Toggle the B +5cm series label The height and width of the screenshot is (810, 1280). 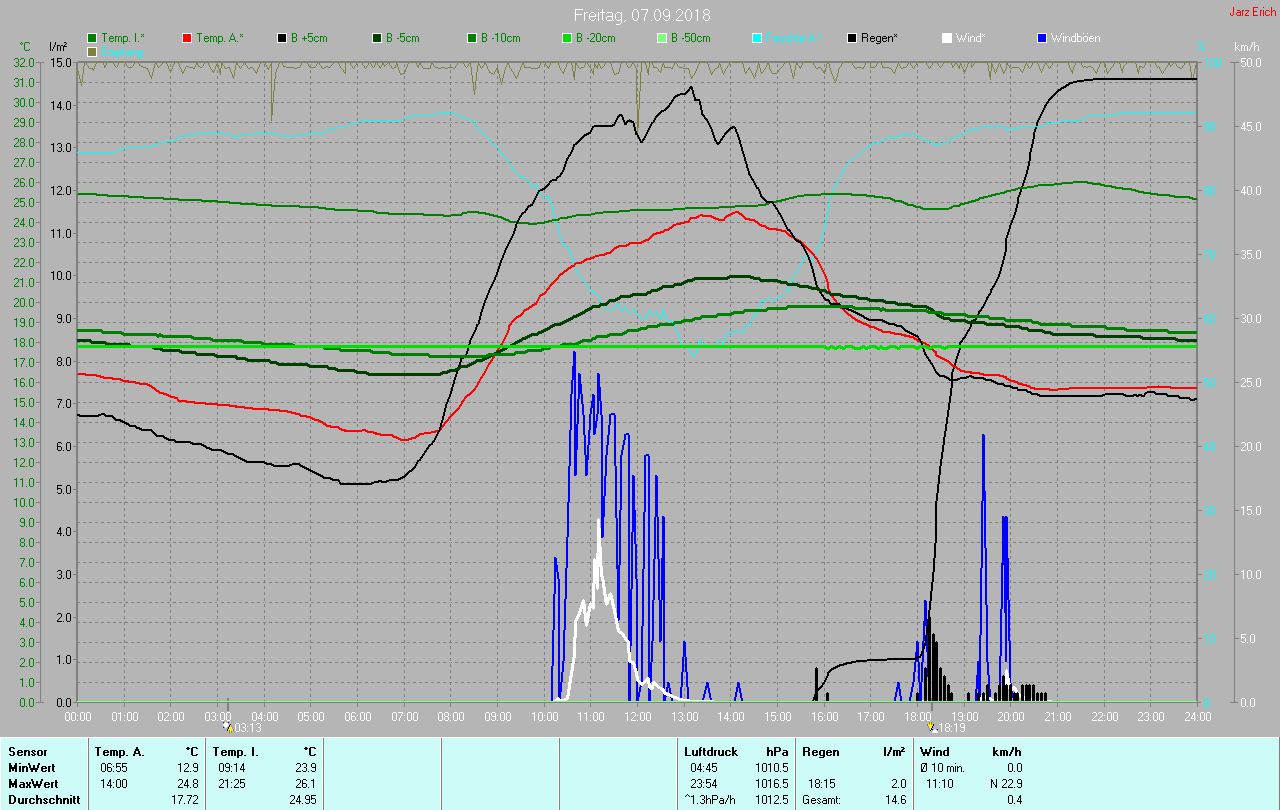(x=308, y=38)
